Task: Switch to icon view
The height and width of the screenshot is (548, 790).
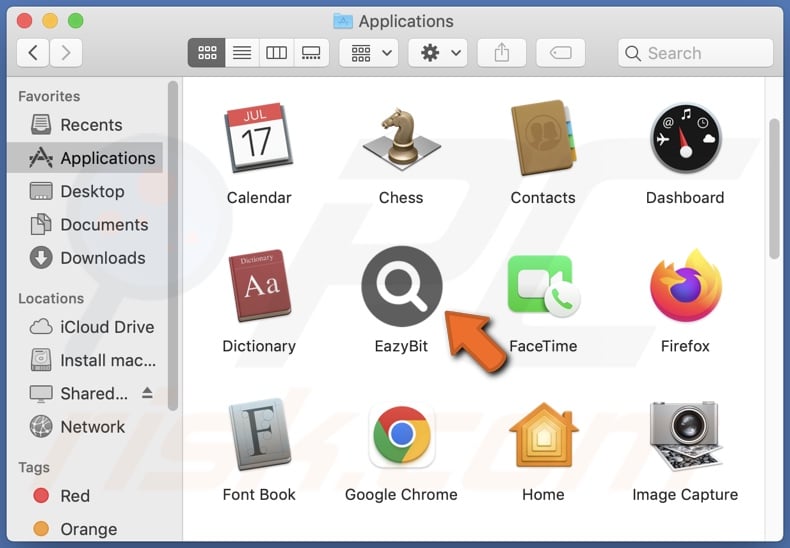Action: (207, 53)
